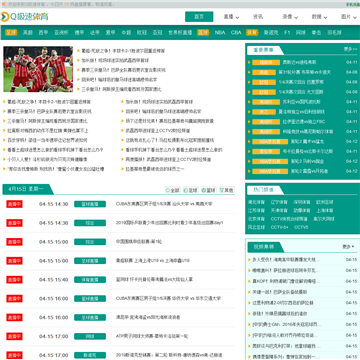Click 体育直播 tag on 15:40 row
Screen dimensions: 360x360
coord(90,280)
